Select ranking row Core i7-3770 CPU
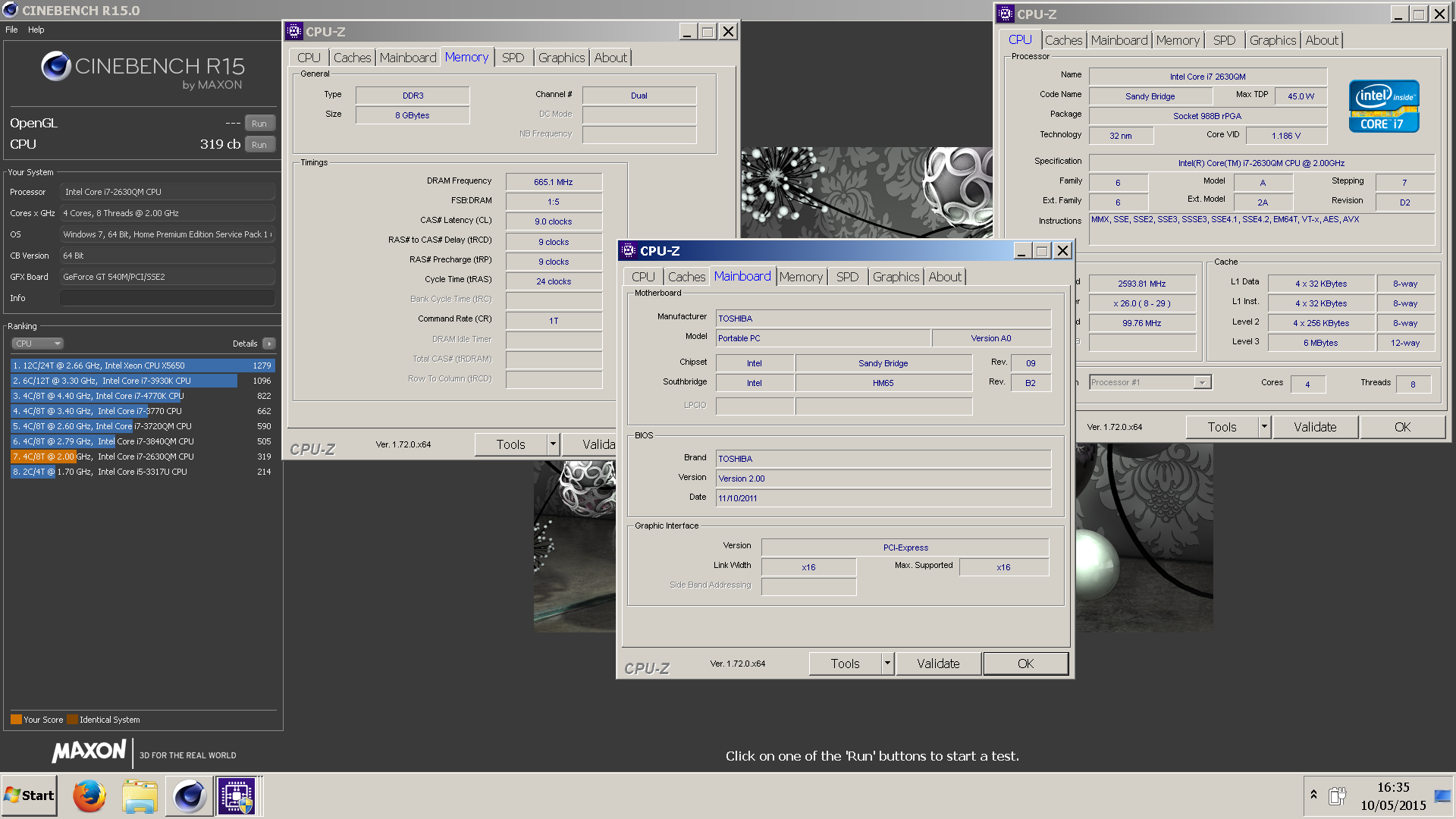 143,411
